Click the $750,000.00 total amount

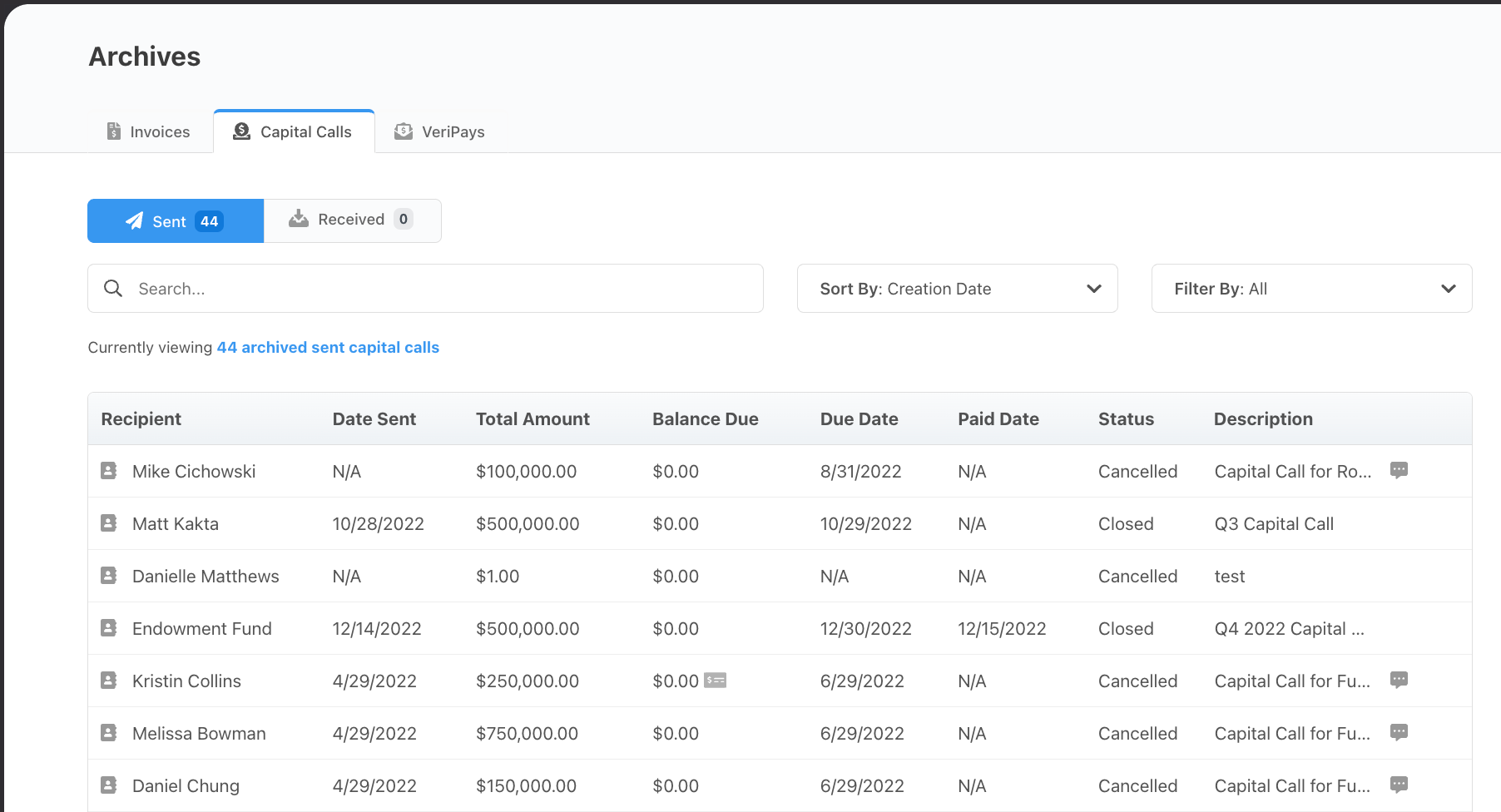click(527, 733)
